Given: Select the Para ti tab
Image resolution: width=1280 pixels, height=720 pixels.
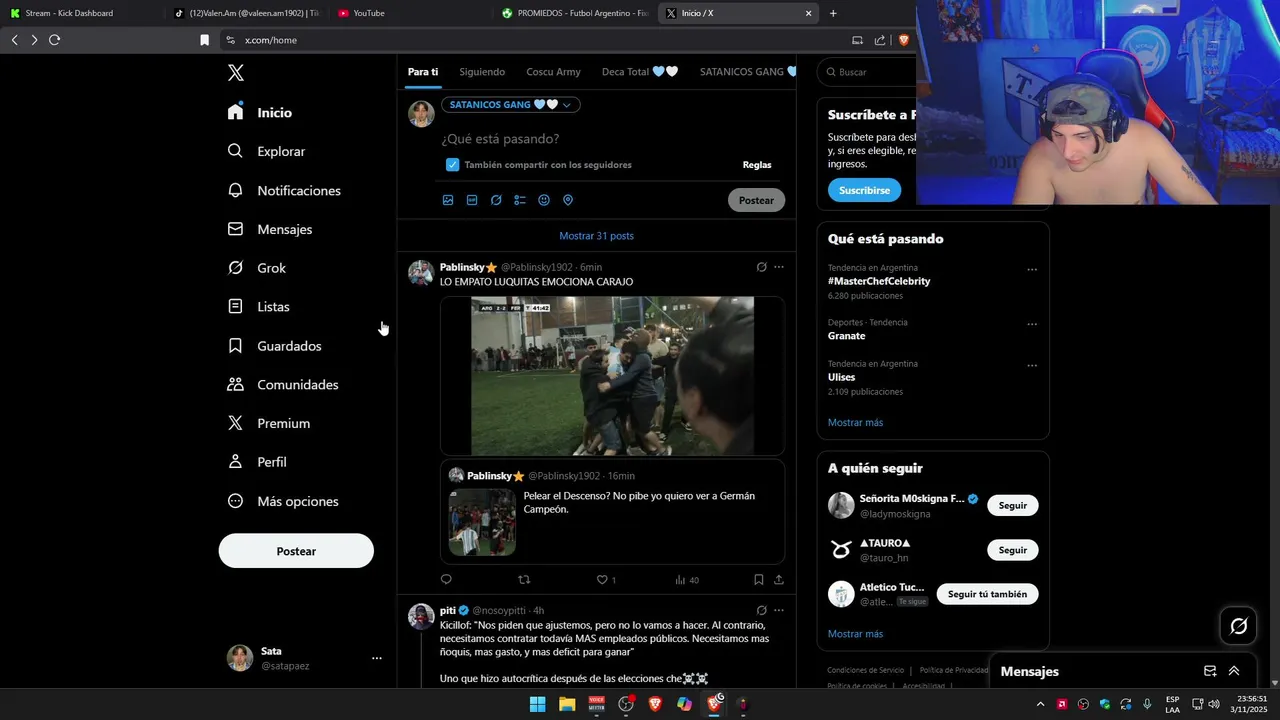Looking at the screenshot, I should tap(423, 72).
